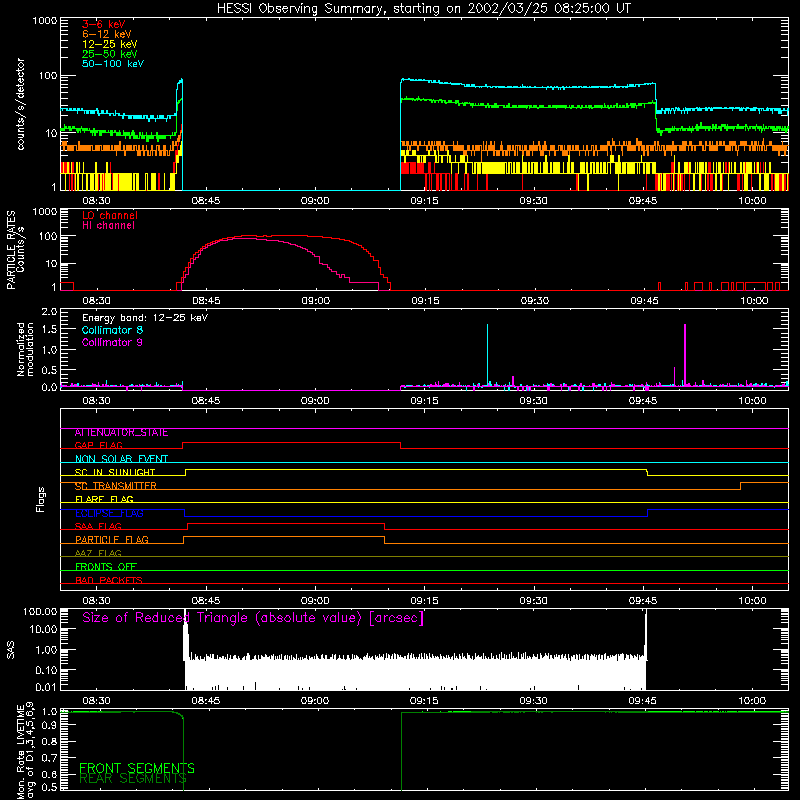Select the SC_TRANSMITTER flag label
Image resolution: width=800 pixels, height=800 pixels.
pyautogui.click(x=115, y=486)
